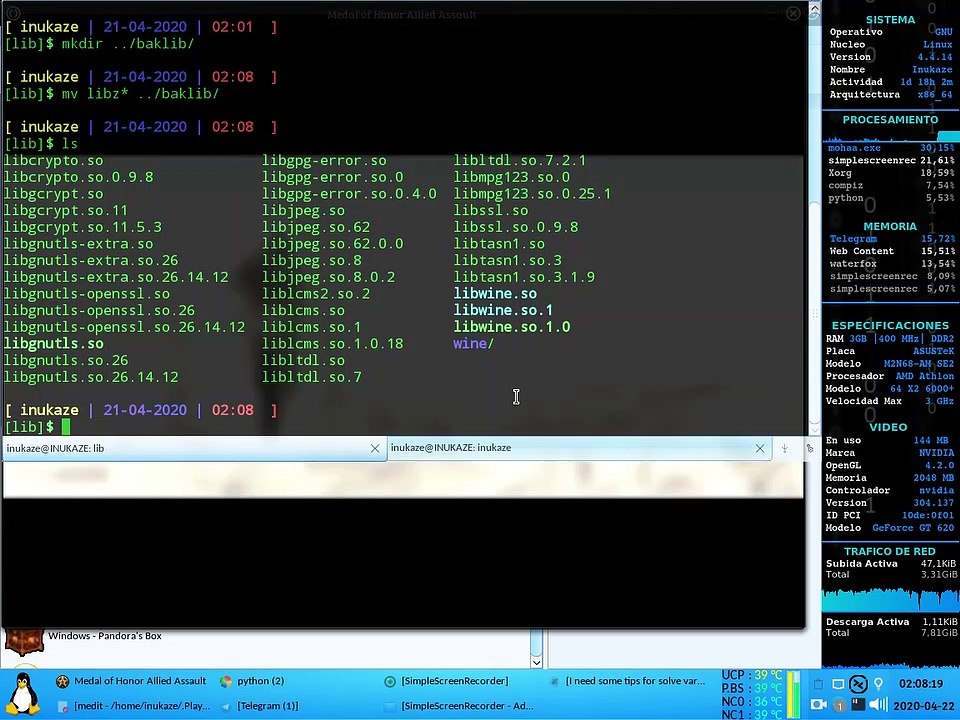Viewport: 960px width, 720px height.
Task: Click 'waterfox' in MEMORIA list
Action: coord(853,264)
